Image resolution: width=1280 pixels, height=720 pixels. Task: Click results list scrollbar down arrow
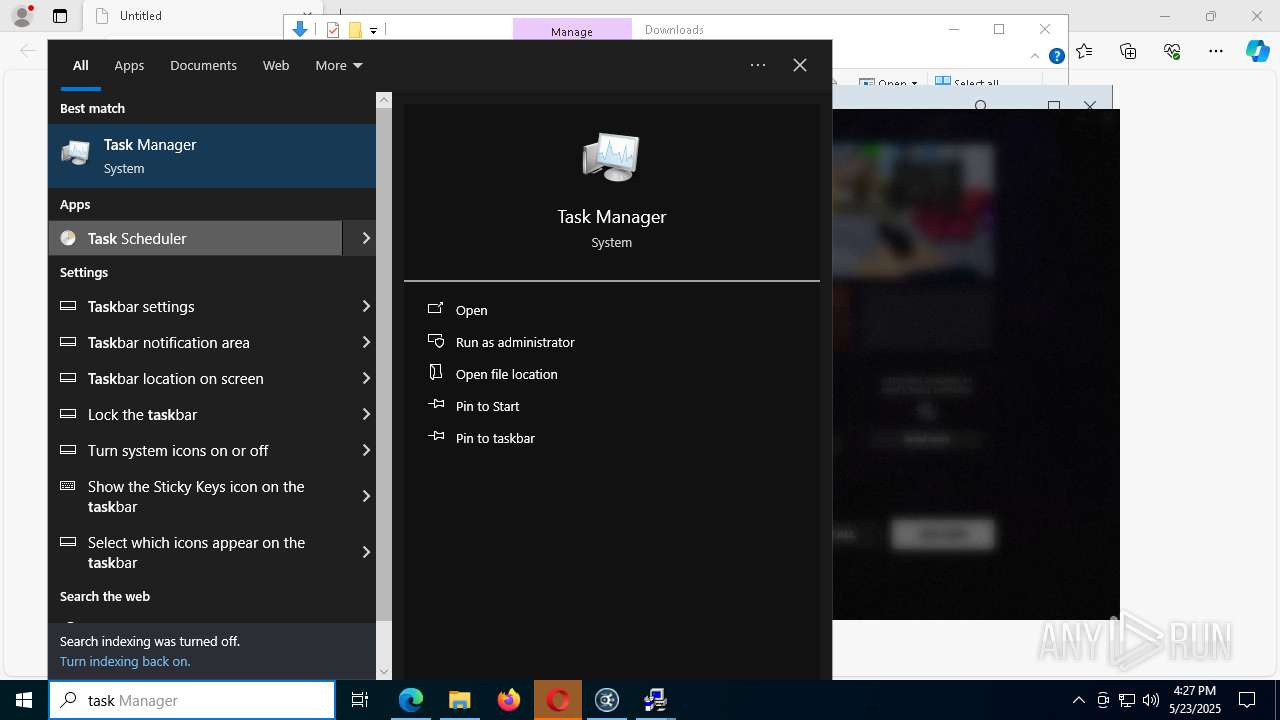click(x=384, y=672)
